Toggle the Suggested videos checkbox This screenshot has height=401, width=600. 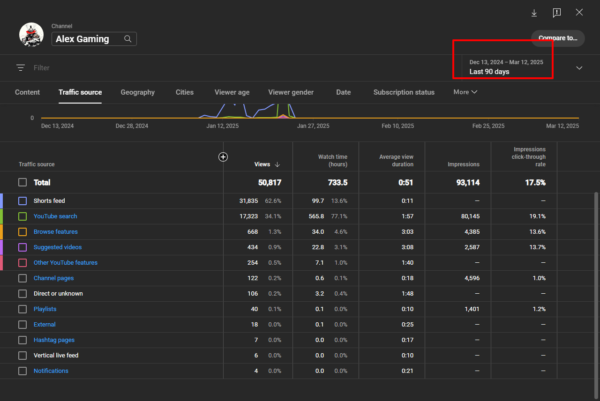click(23, 247)
